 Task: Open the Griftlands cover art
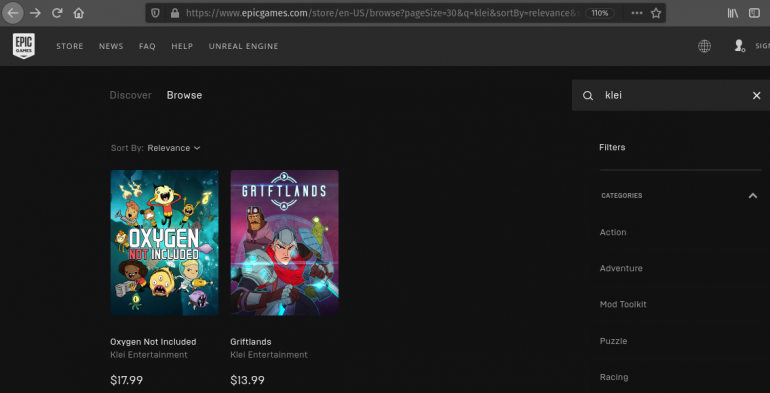[284, 243]
